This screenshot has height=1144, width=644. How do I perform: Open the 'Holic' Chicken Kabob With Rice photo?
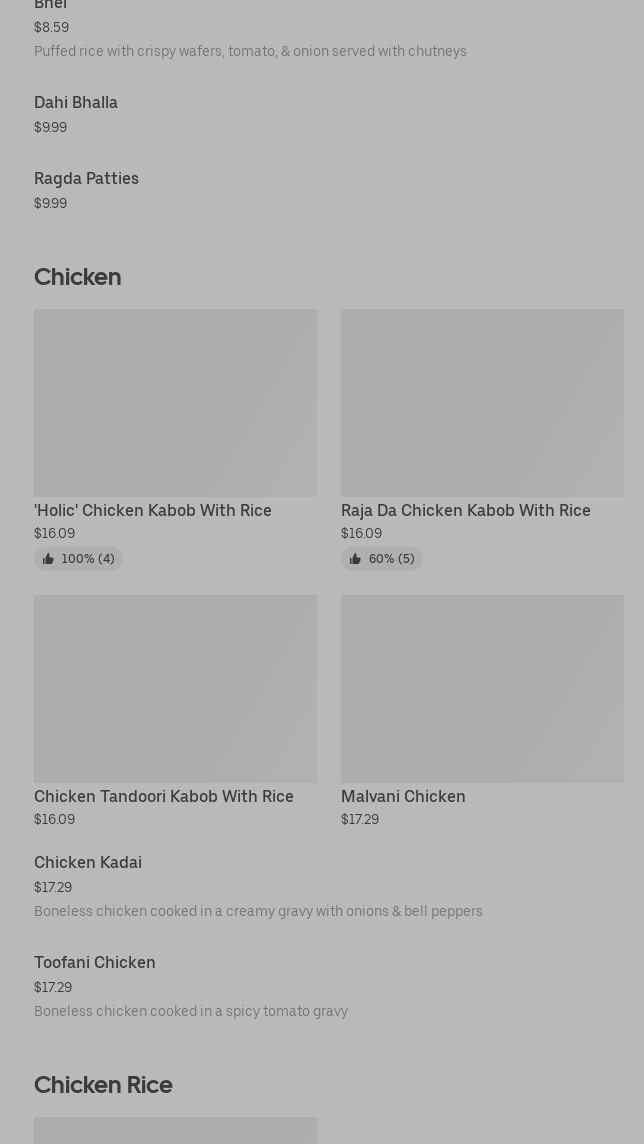[x=175, y=402]
